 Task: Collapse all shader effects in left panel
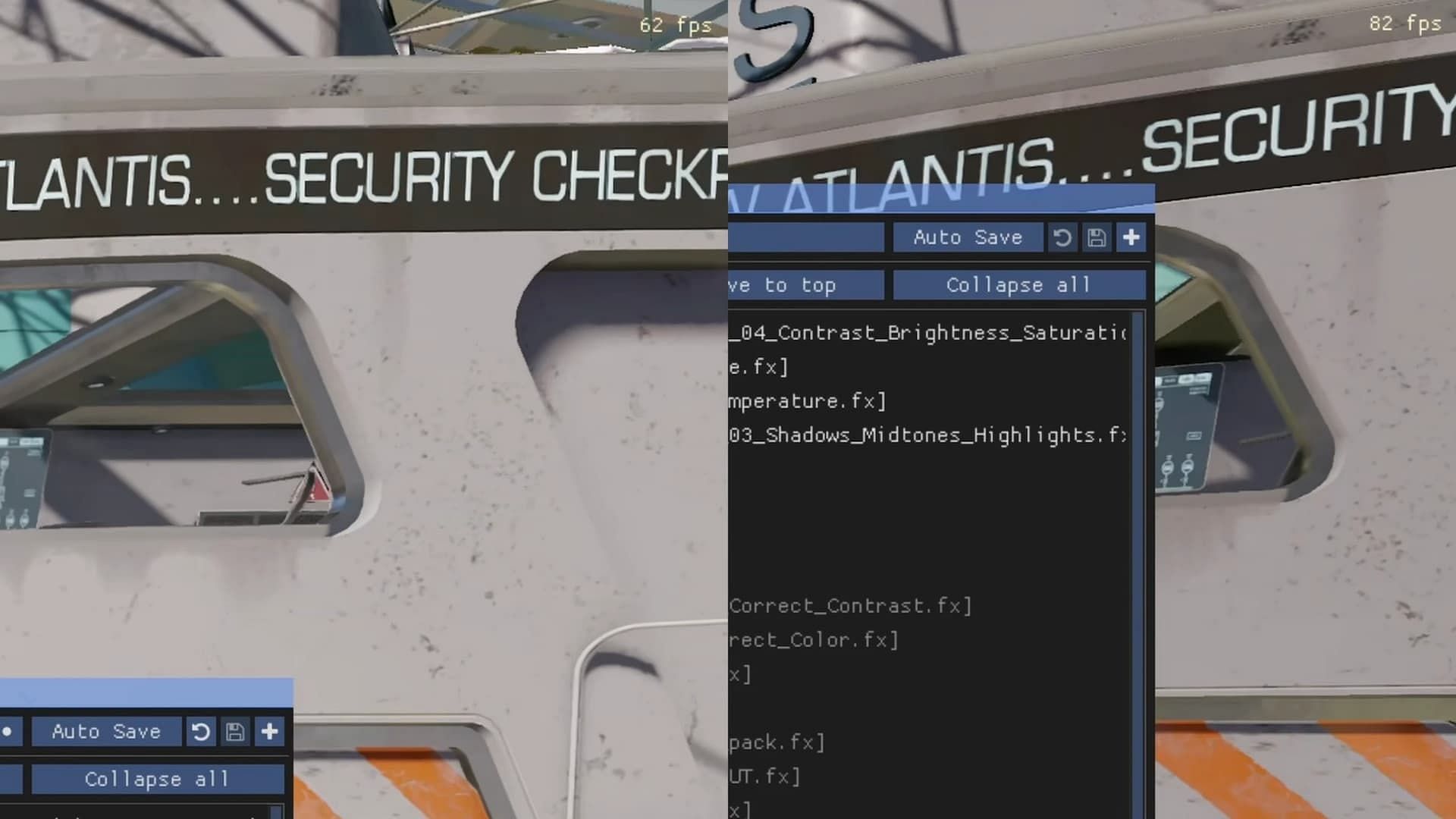[157, 779]
